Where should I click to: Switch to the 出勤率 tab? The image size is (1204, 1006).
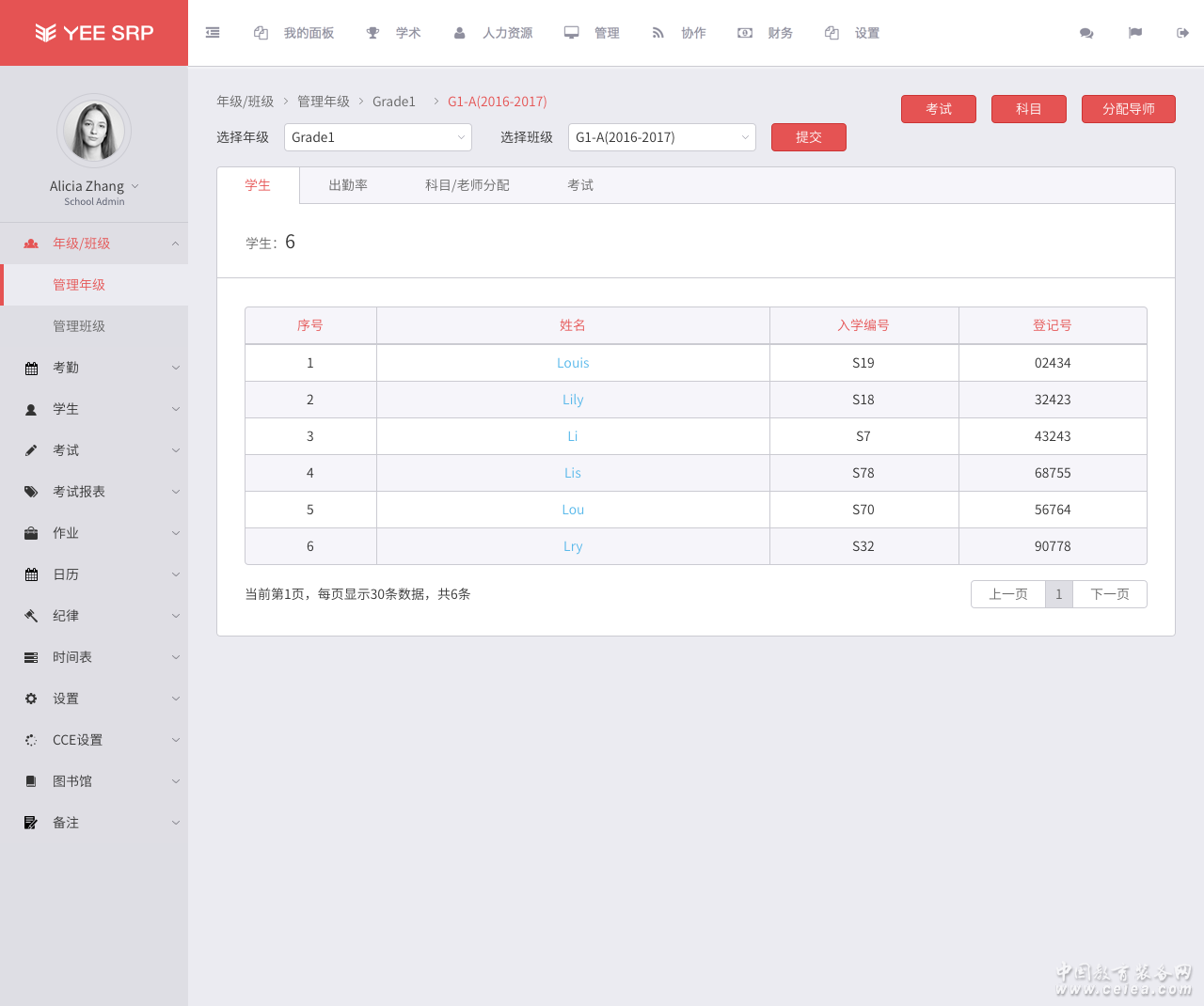348,185
